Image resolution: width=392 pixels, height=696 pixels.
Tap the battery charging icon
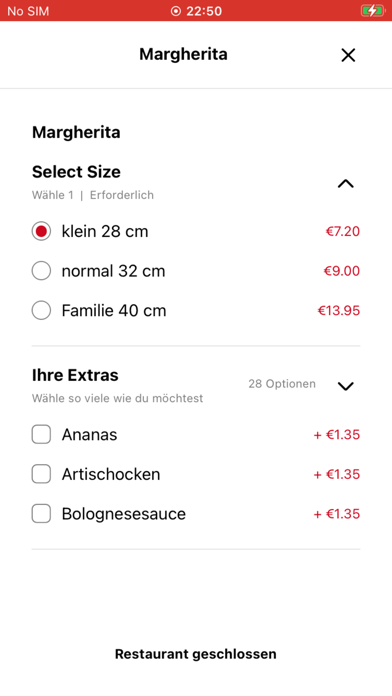click(x=372, y=11)
